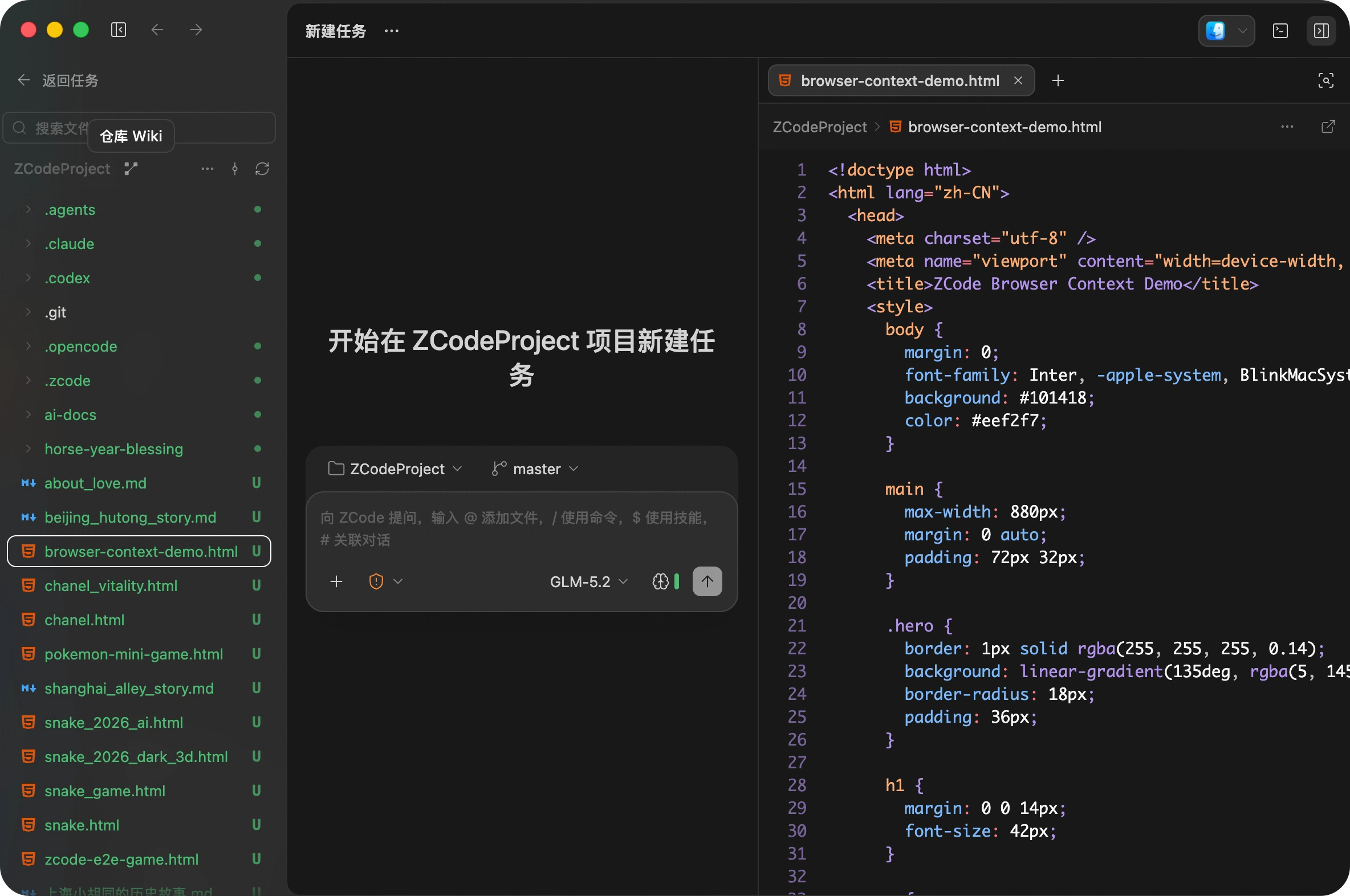Viewport: 1350px width, 896px height.
Task: Open about_love.md in the file tree
Action: pos(139,483)
